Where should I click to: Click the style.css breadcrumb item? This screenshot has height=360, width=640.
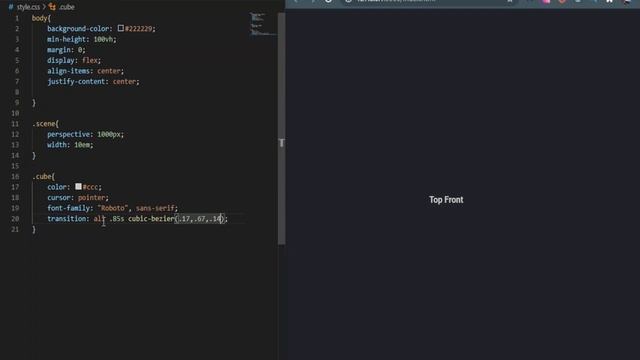(x=29, y=7)
